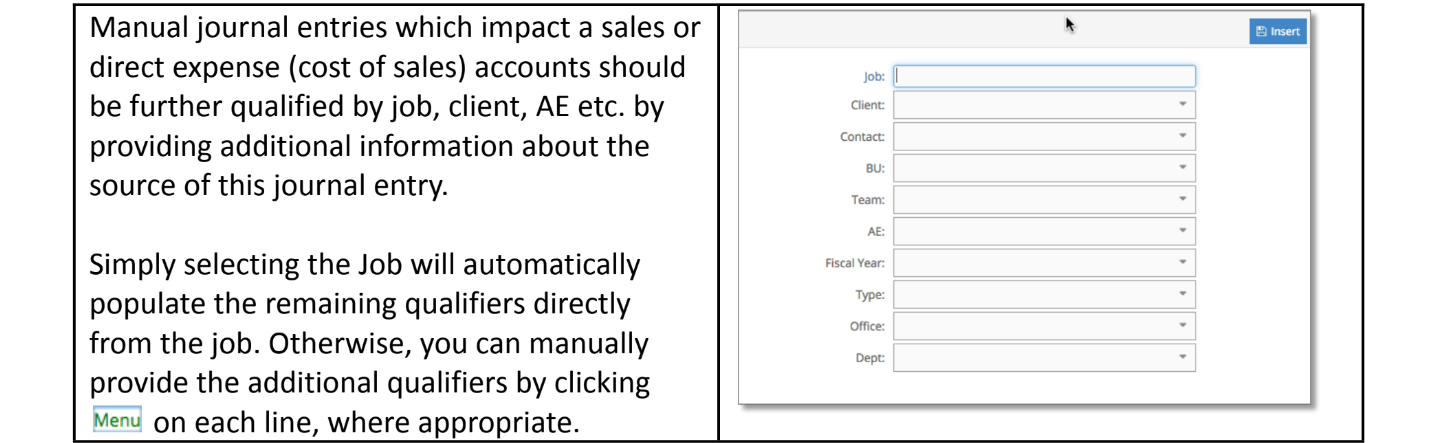The image size is (1440, 443).
Task: Open the AE dropdown list
Action: coord(1044,231)
